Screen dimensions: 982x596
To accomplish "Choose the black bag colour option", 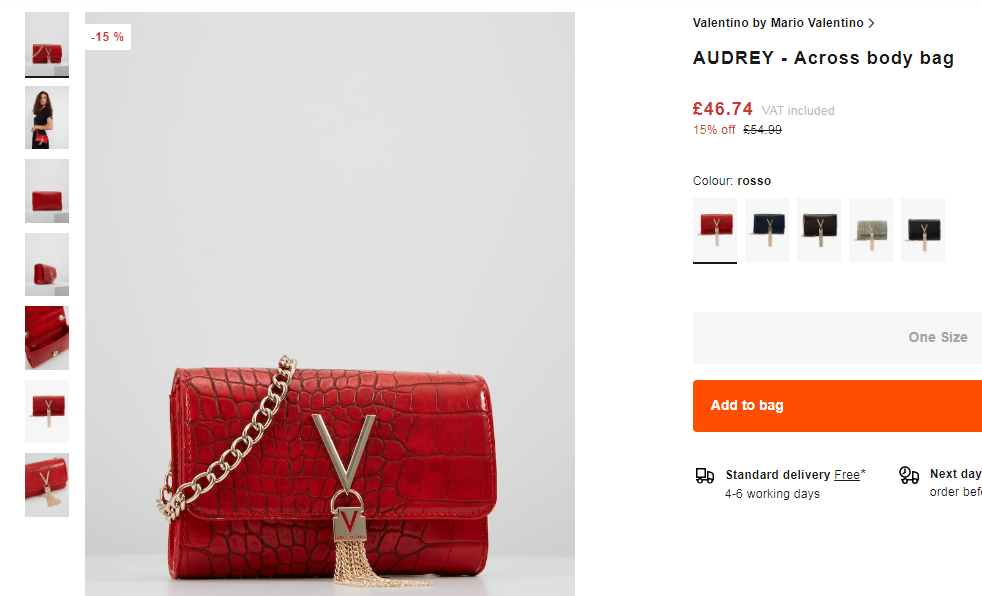I will click(x=923, y=230).
